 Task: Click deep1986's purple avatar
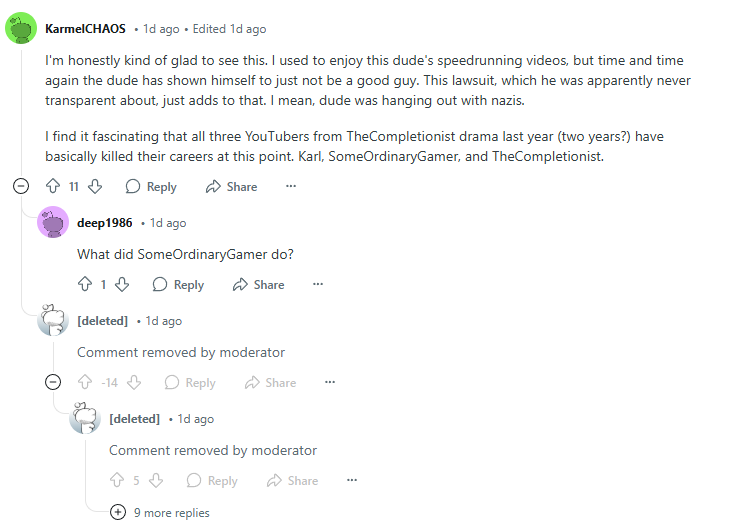pos(53,222)
